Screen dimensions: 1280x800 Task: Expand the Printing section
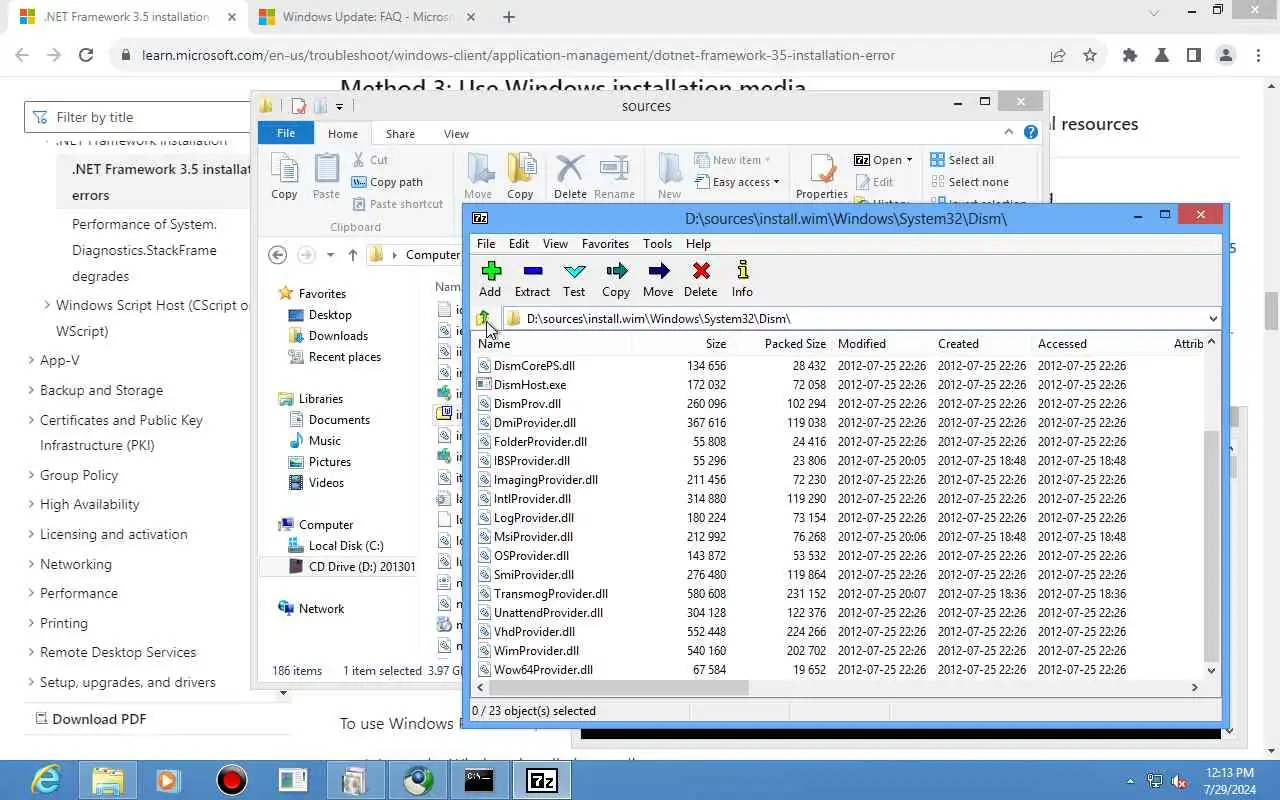(30, 623)
